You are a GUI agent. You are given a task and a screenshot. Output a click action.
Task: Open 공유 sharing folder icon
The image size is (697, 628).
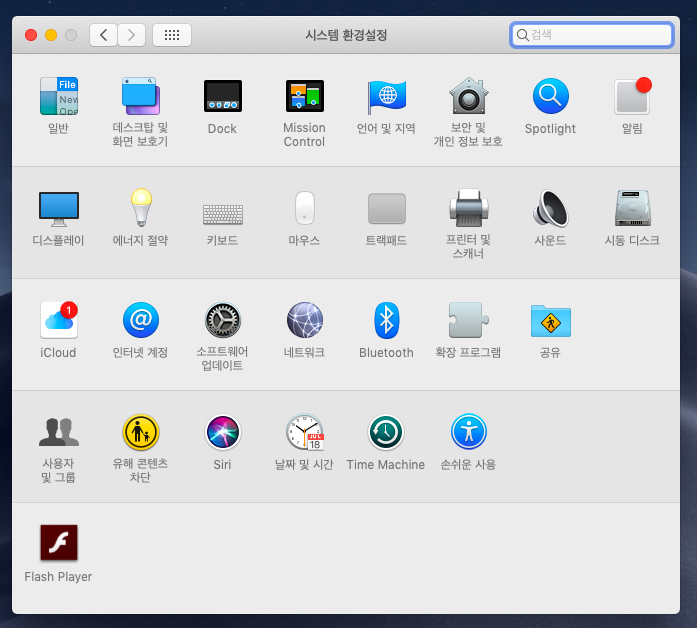[550, 321]
